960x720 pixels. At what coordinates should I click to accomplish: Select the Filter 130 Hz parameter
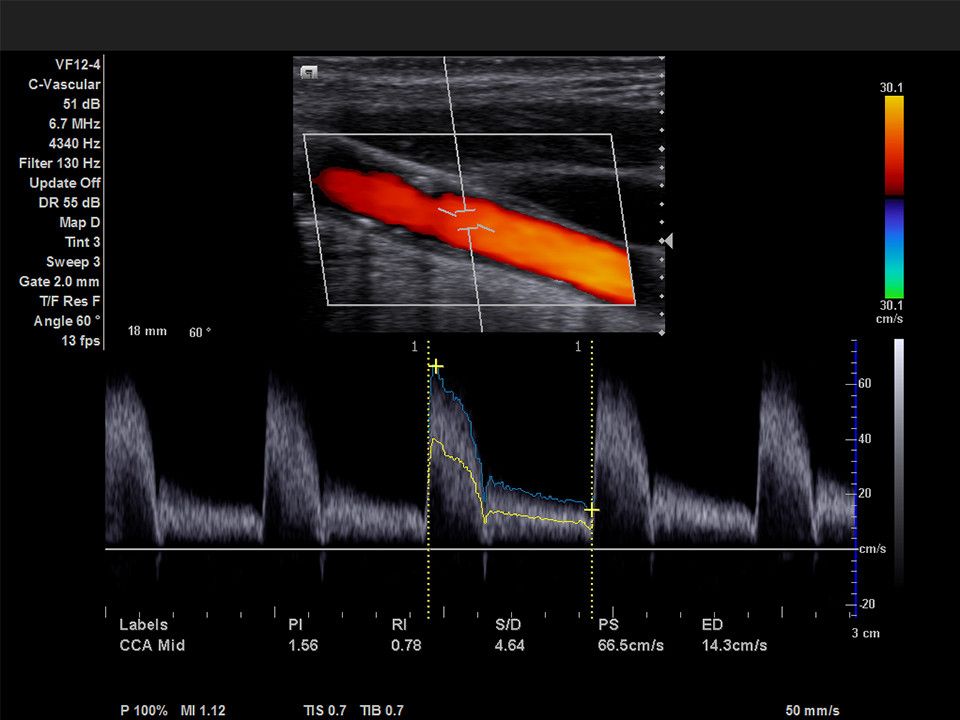pos(60,163)
